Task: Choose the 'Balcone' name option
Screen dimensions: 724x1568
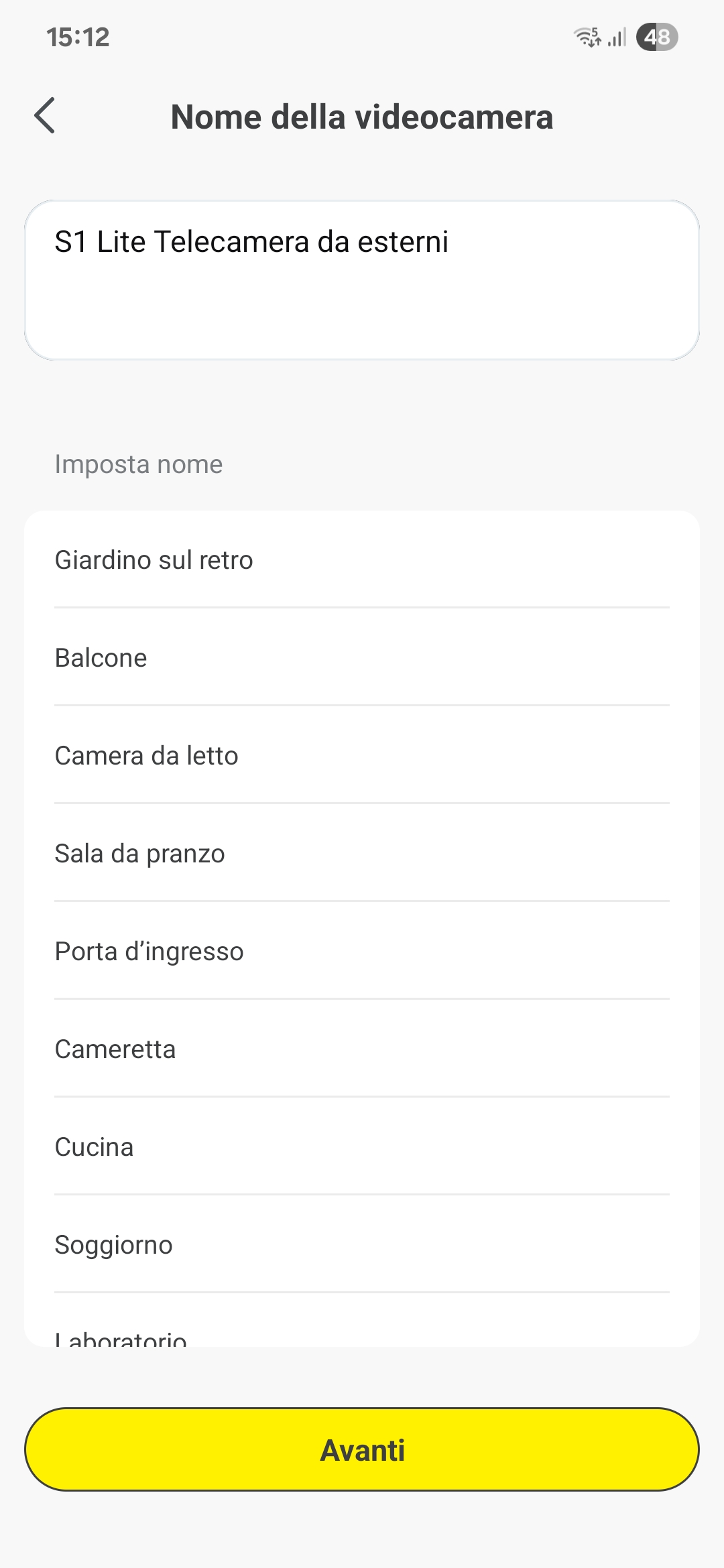Action: point(101,658)
